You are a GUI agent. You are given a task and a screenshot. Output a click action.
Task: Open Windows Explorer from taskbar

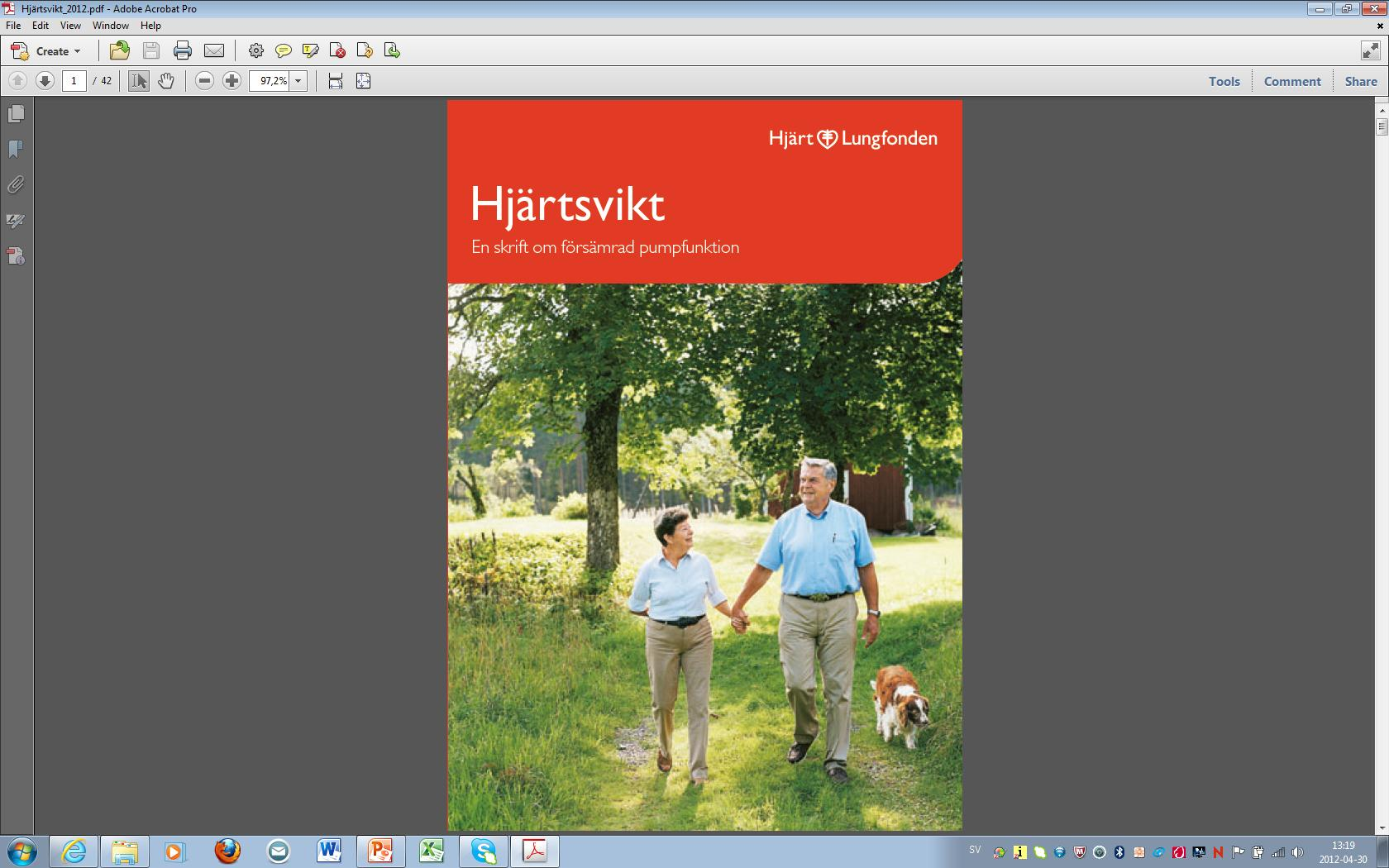[125, 851]
